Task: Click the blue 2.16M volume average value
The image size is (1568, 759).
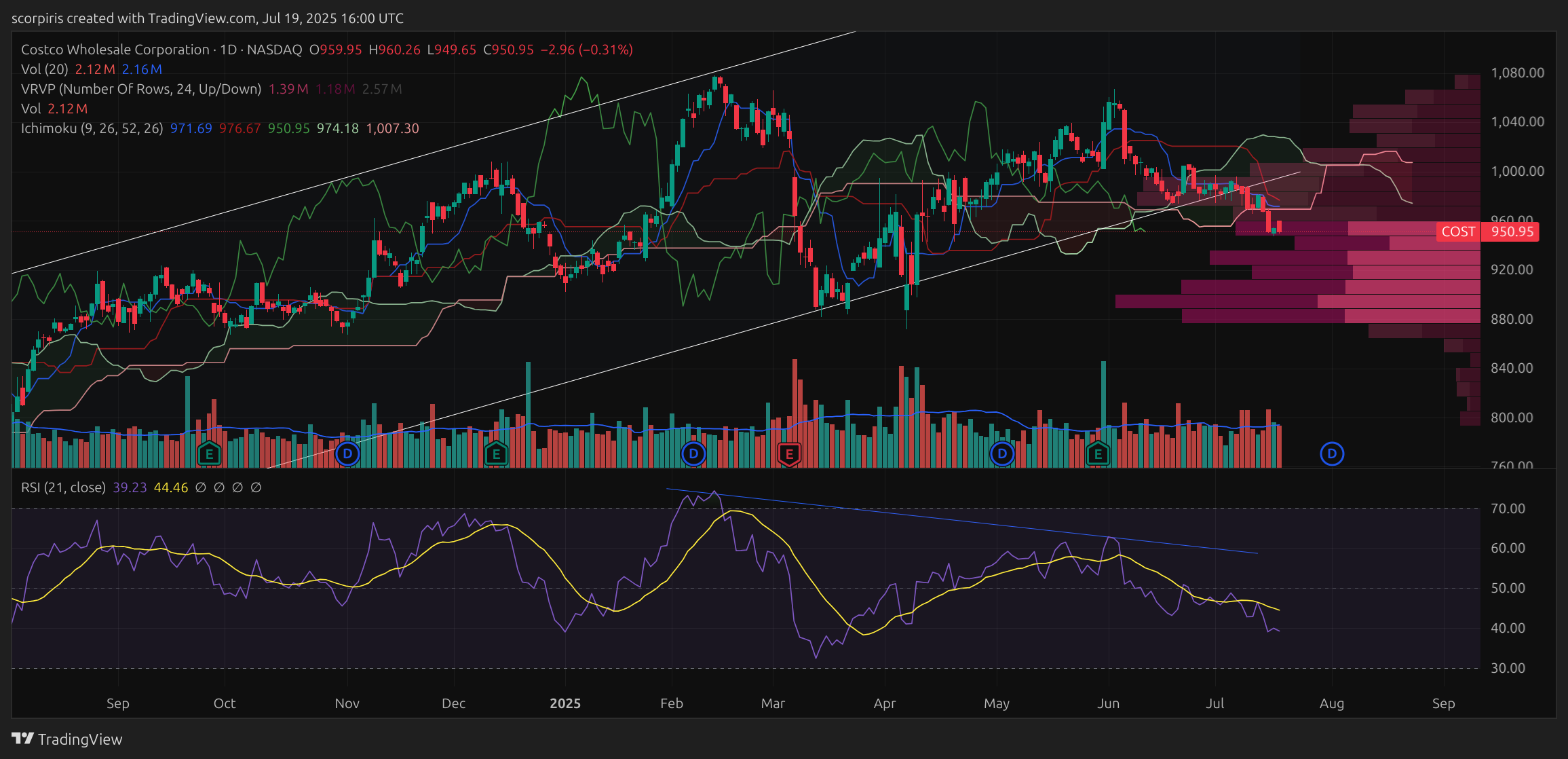Action: (142, 69)
